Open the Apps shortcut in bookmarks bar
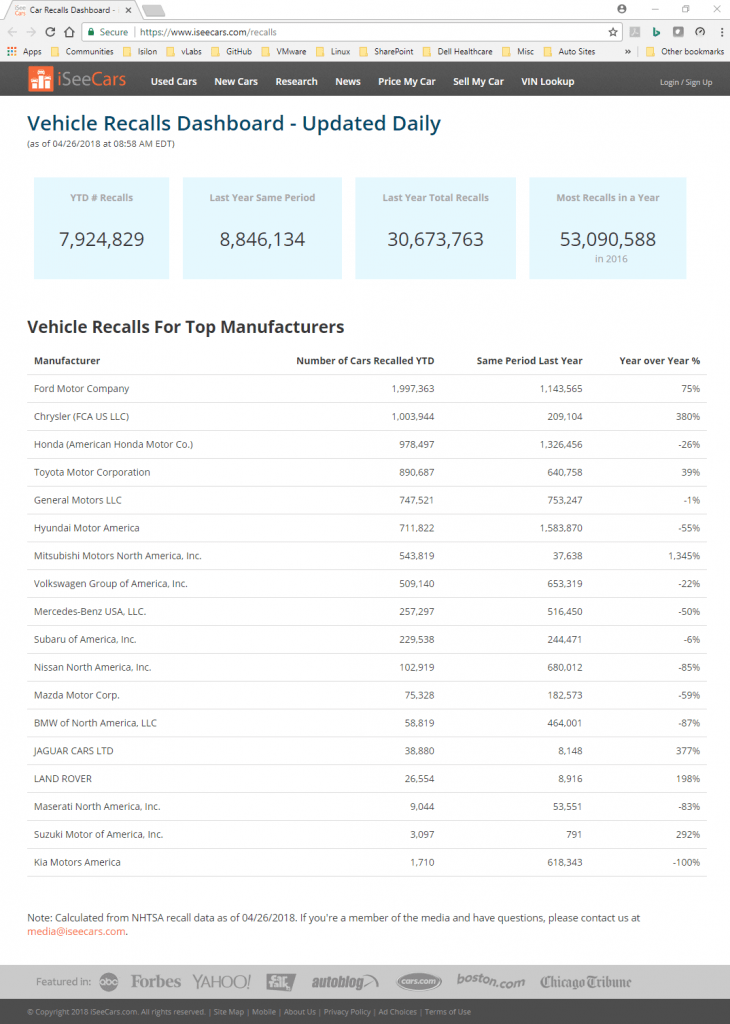Screen dimensions: 730x1024 click(24, 51)
